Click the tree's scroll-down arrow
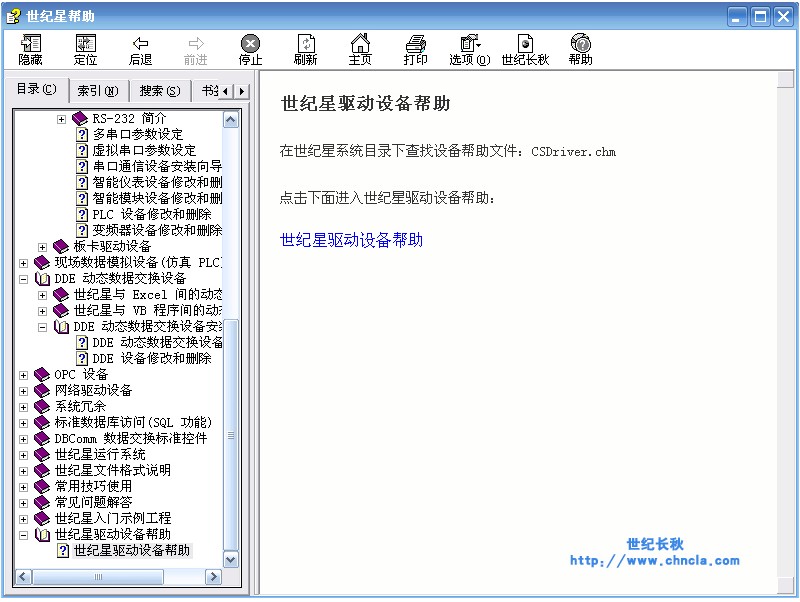Viewport: 800px width, 602px height. click(x=231, y=560)
